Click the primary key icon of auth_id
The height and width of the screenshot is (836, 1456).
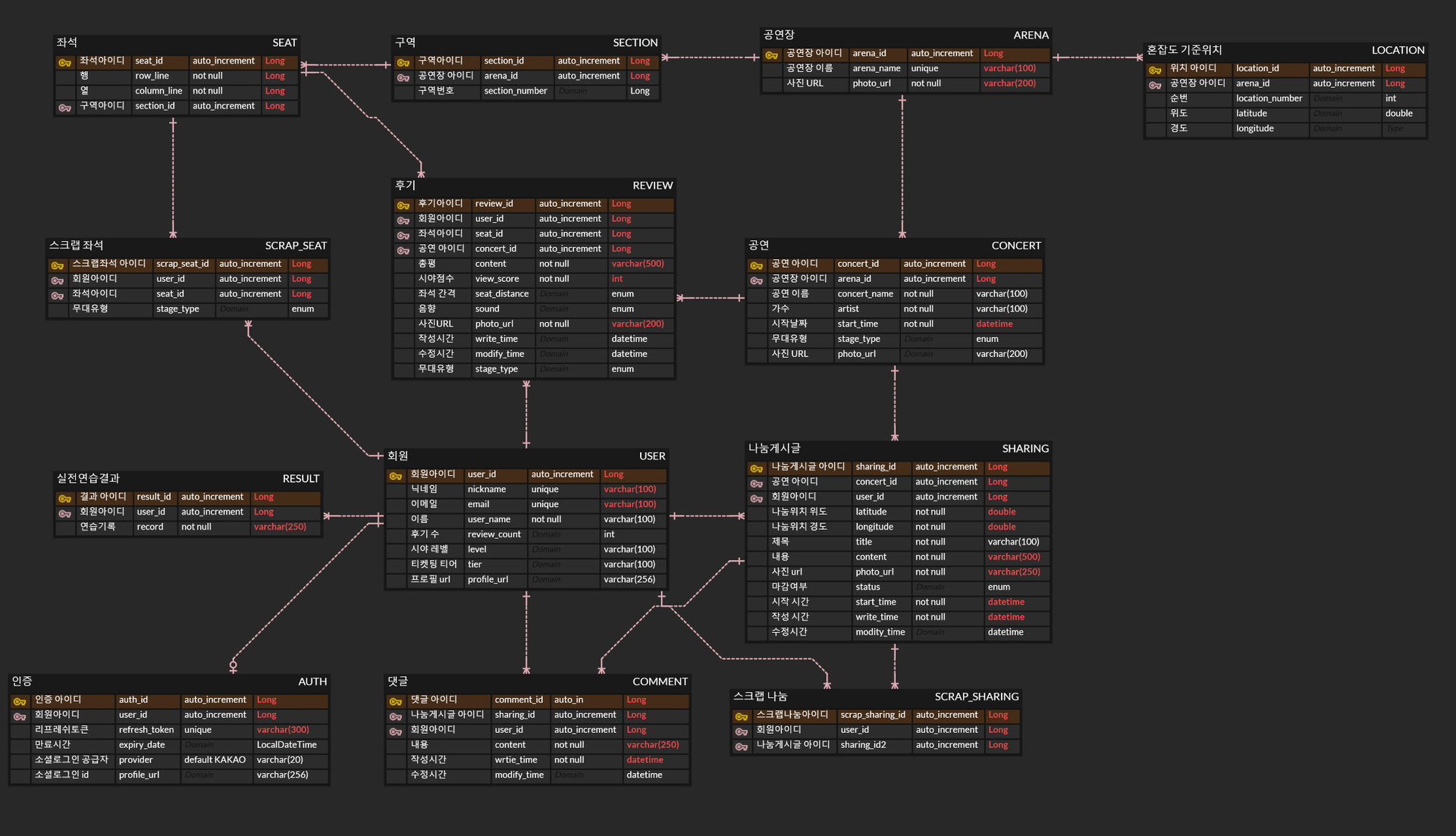point(20,701)
